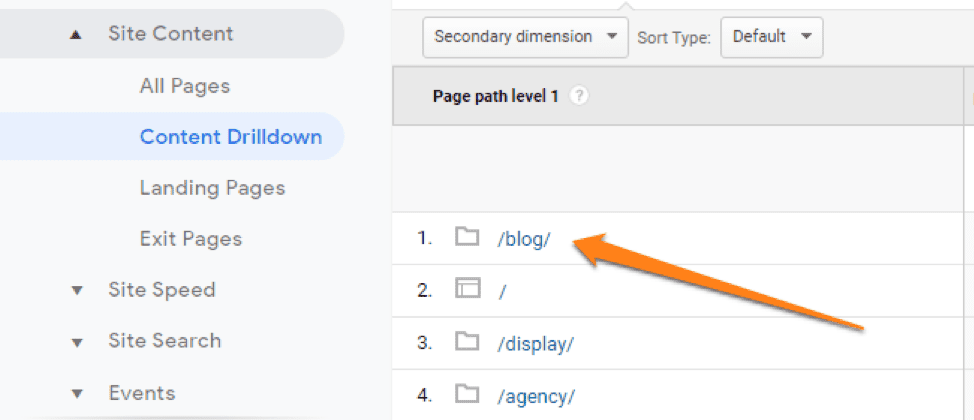The width and height of the screenshot is (974, 420).
Task: Drill into the /display/ path link
Action: [x=535, y=343]
